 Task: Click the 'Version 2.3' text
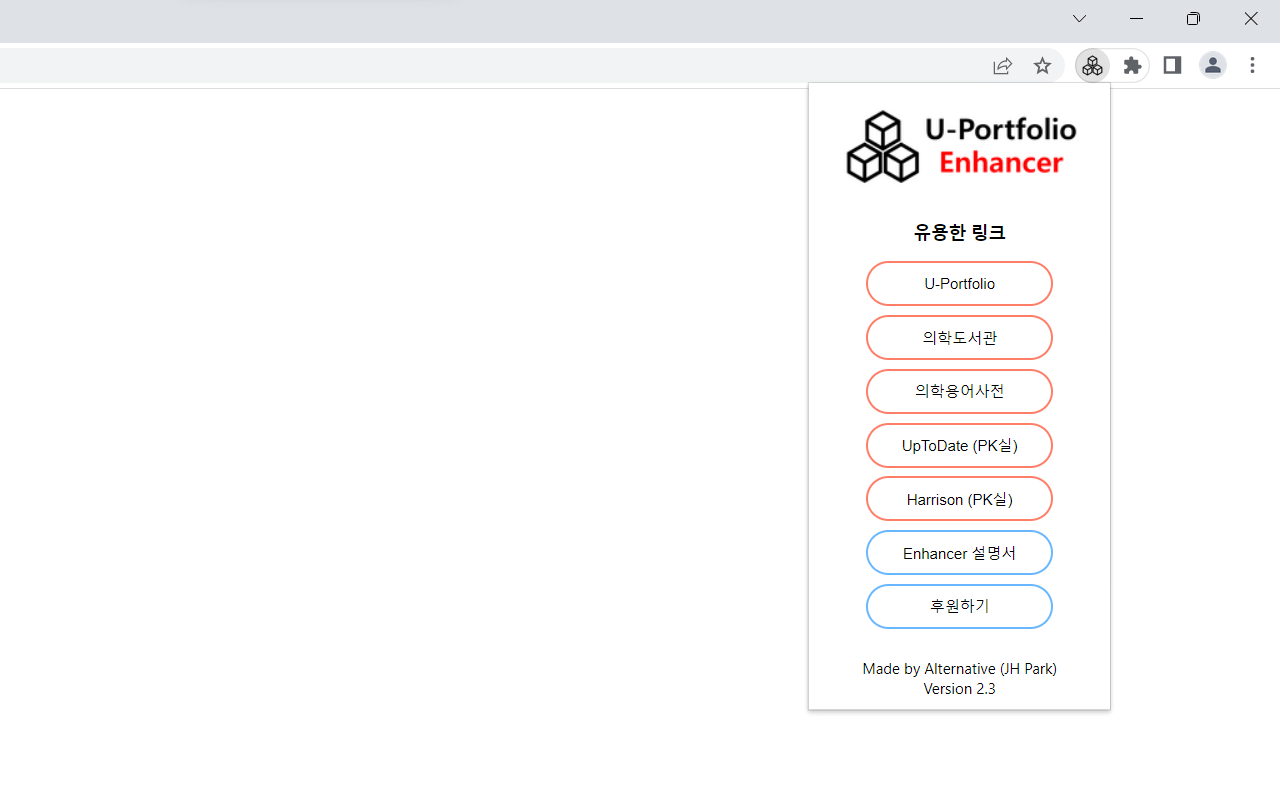[x=959, y=689]
